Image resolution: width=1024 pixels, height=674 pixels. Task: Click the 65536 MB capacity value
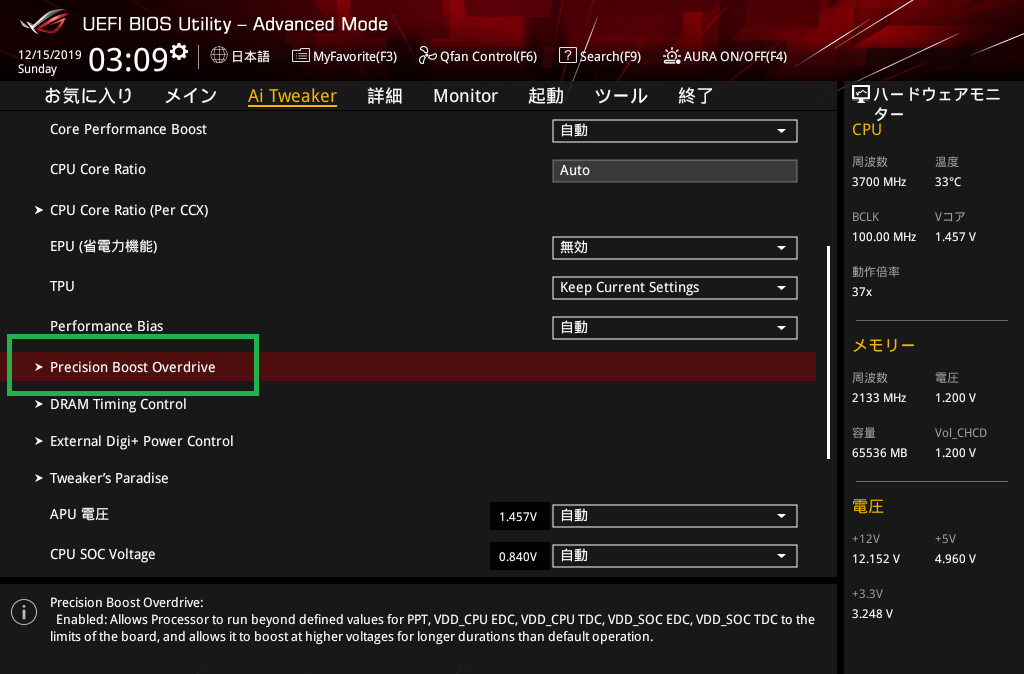point(879,453)
